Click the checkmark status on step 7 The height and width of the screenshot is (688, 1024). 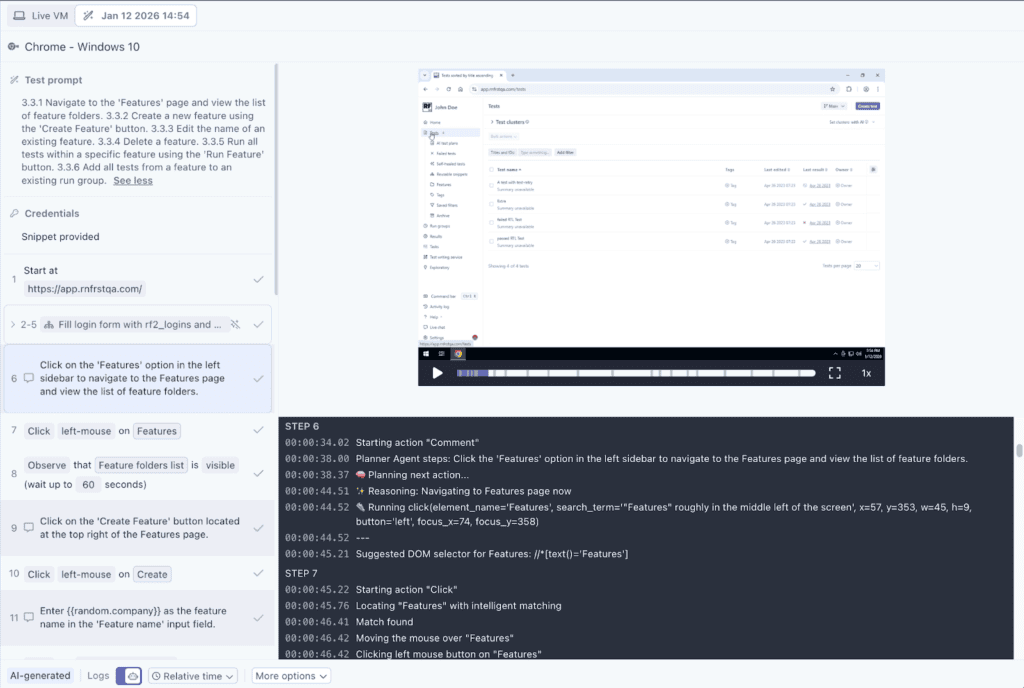[258, 431]
